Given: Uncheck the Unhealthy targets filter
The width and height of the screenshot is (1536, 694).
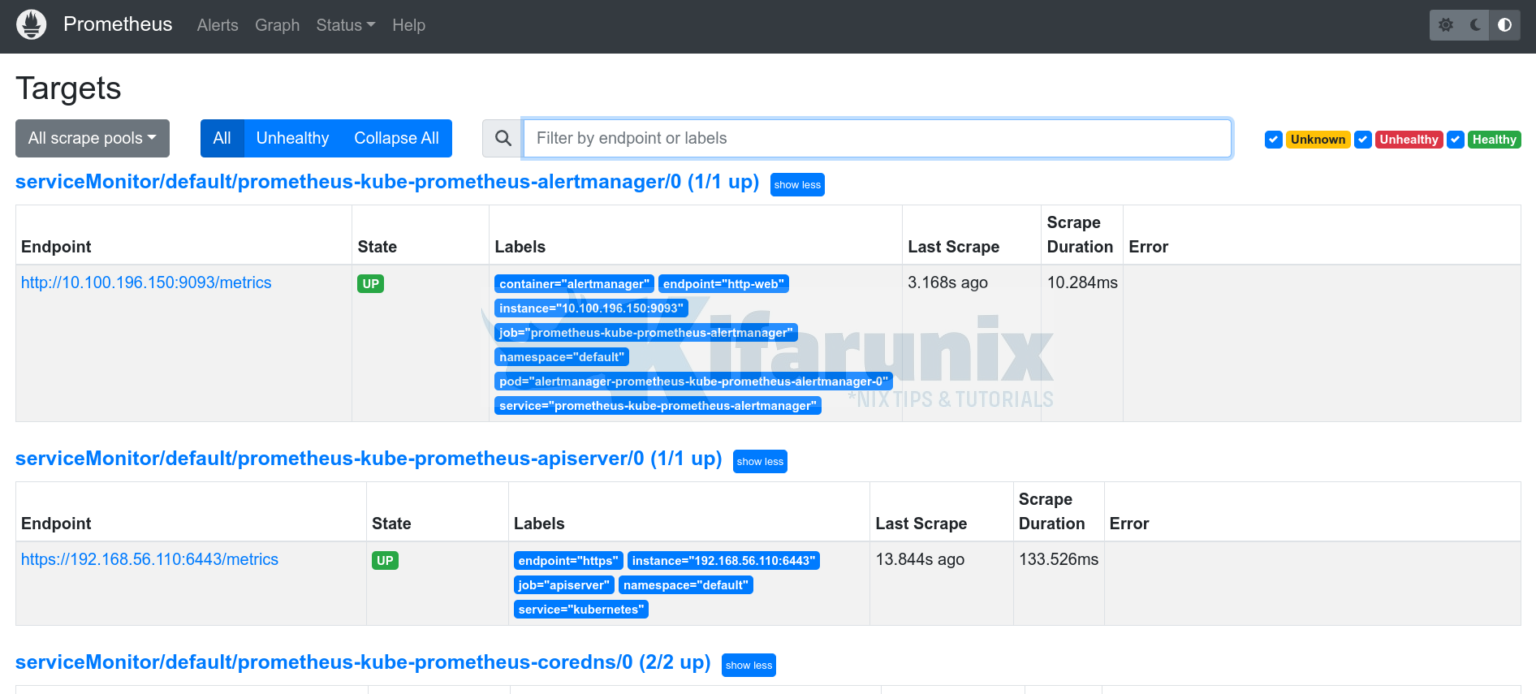Looking at the screenshot, I should click(1362, 139).
